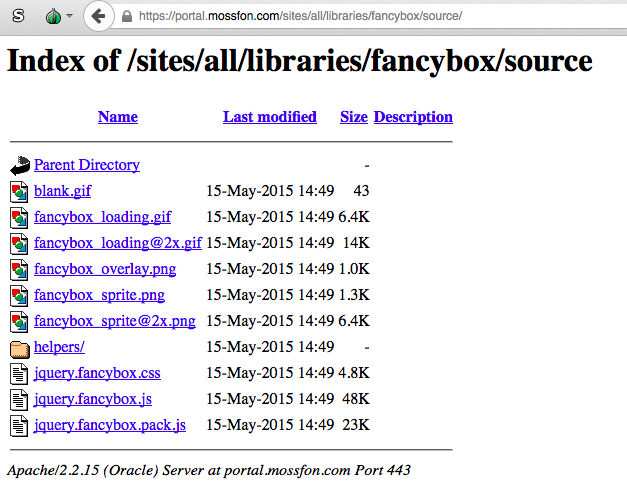Click the image icon beside blank.gif

click(19, 192)
